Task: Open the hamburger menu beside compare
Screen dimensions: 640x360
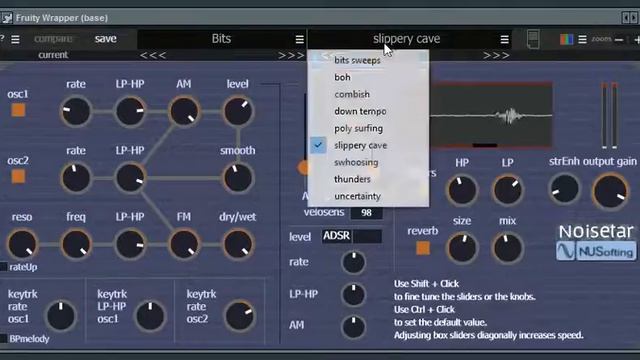Action: click(x=15, y=39)
